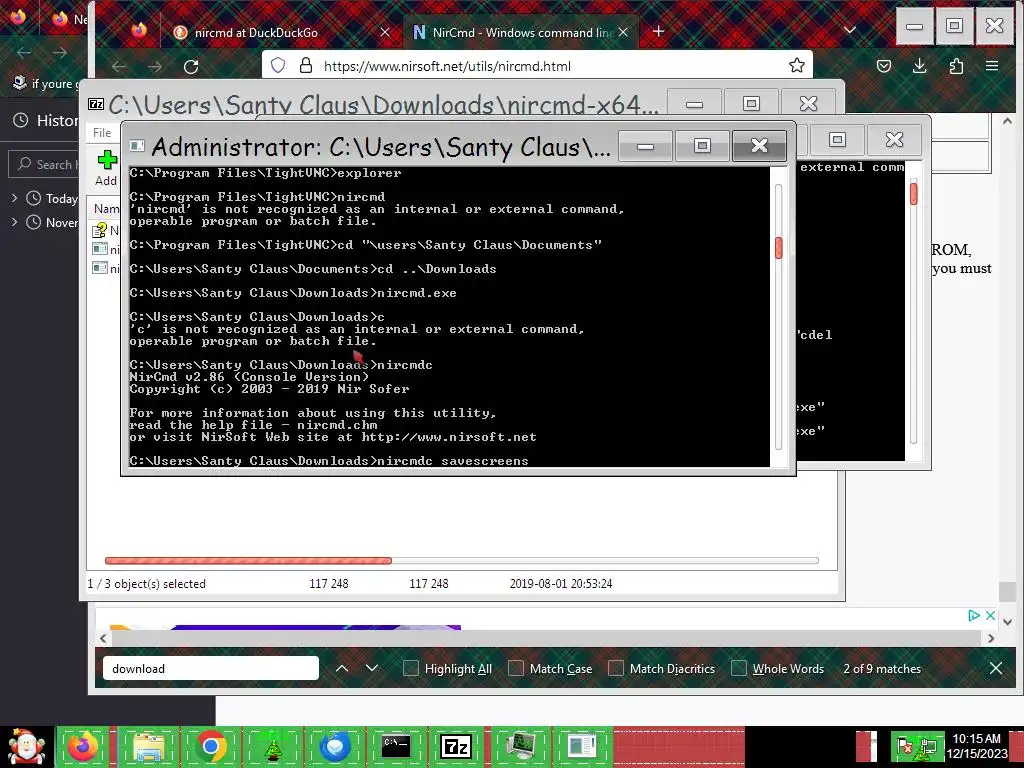Click the Christmas tree taskbar icon
Viewport: 1024px width, 768px height.
(x=273, y=746)
